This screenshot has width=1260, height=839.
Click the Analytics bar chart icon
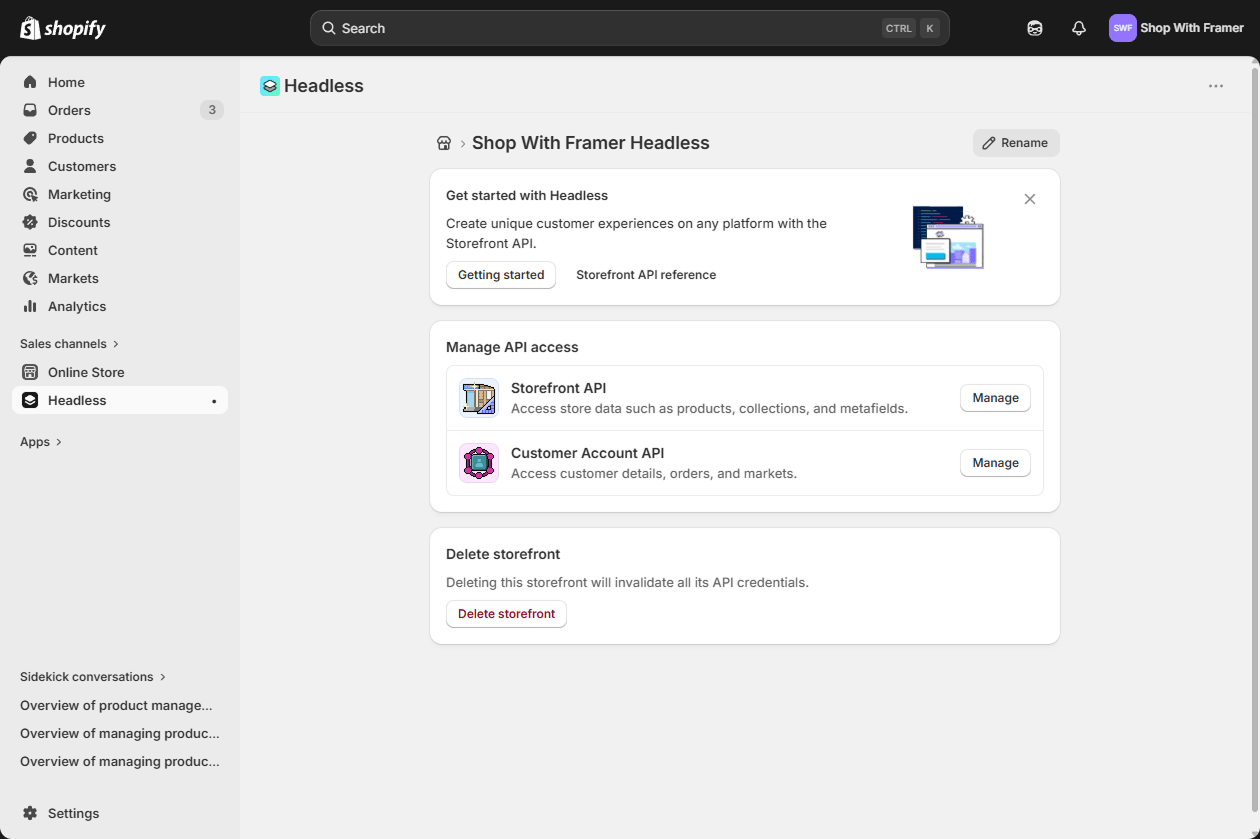tap(30, 306)
